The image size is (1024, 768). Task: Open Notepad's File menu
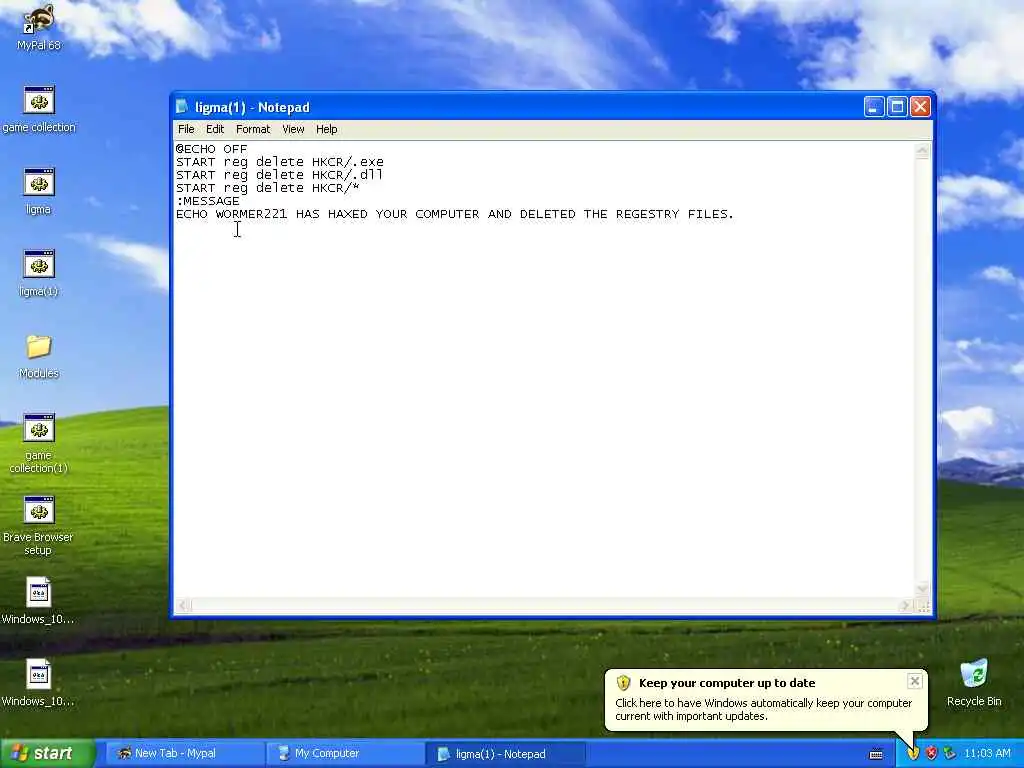[186, 129]
